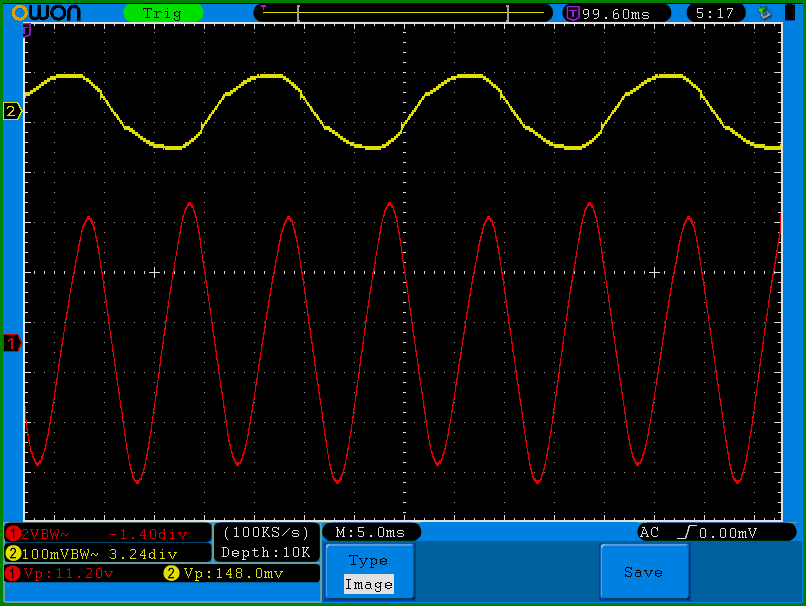
Task: Click the yellow channel 2 circle icon
Action: point(13,554)
